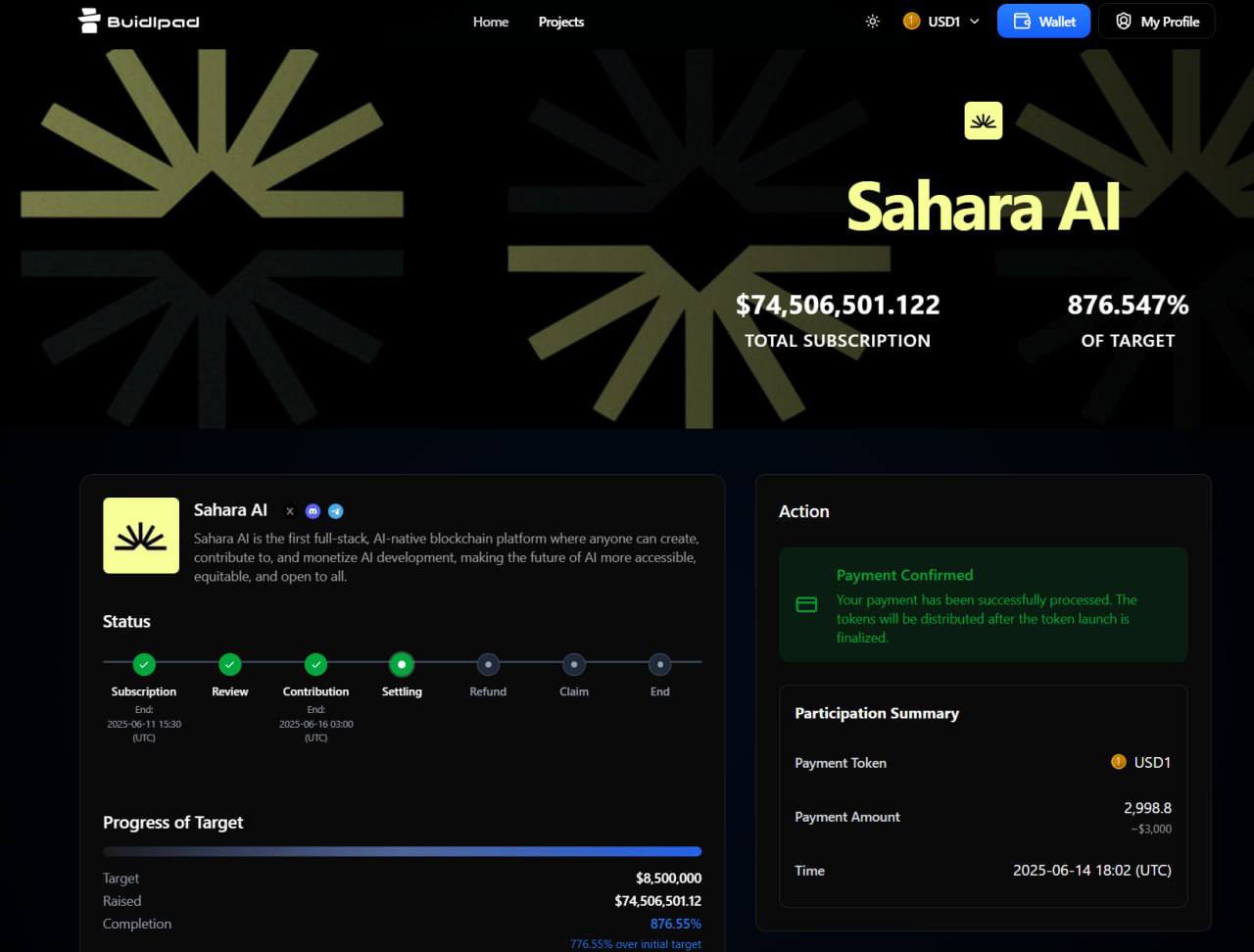
Task: Open the USD1 currency dropdown
Action: click(x=941, y=22)
